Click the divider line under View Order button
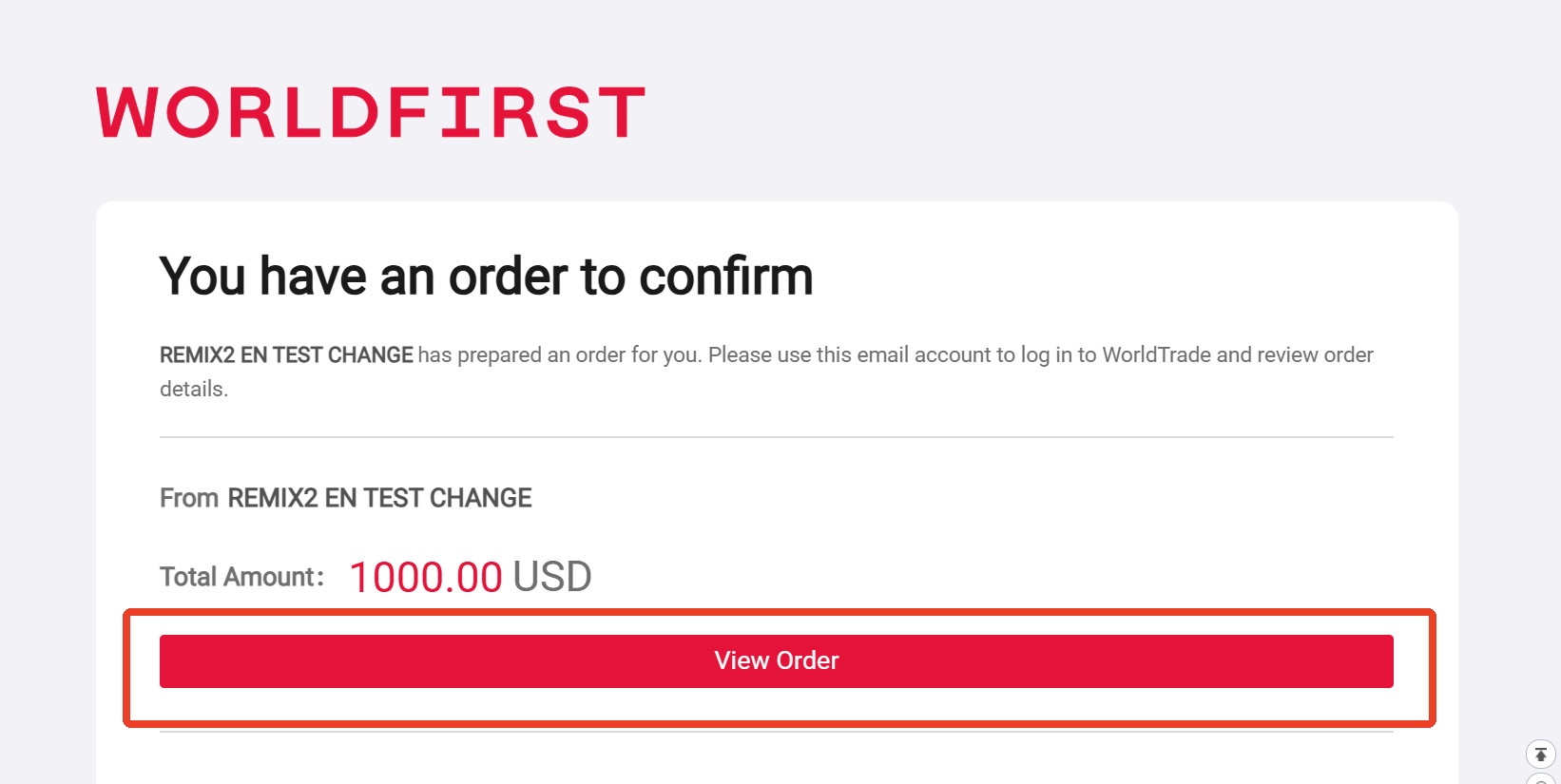Image resolution: width=1561 pixels, height=784 pixels. point(776,732)
